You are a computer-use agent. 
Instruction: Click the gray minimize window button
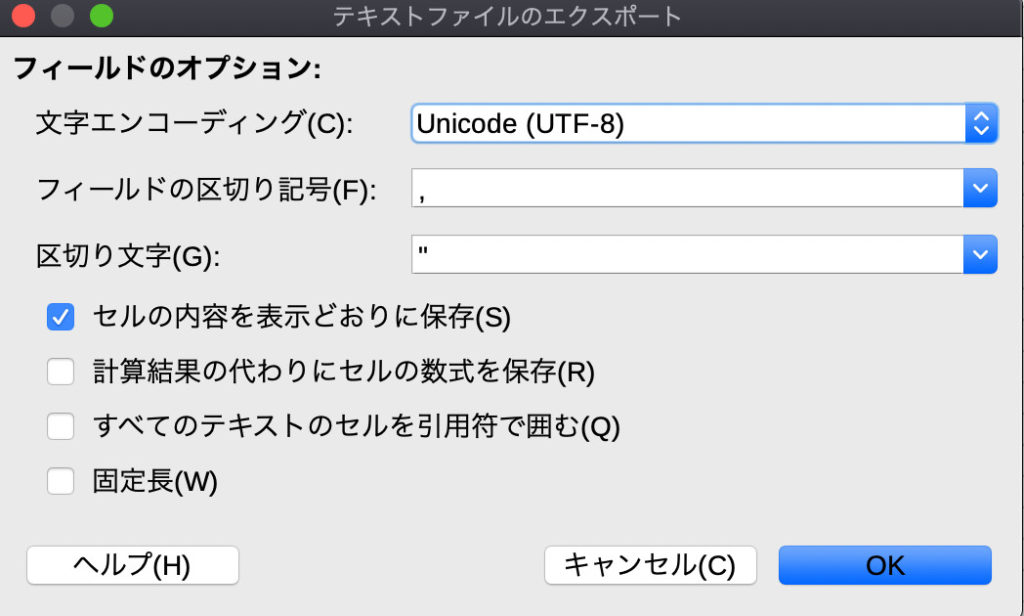coord(62,16)
